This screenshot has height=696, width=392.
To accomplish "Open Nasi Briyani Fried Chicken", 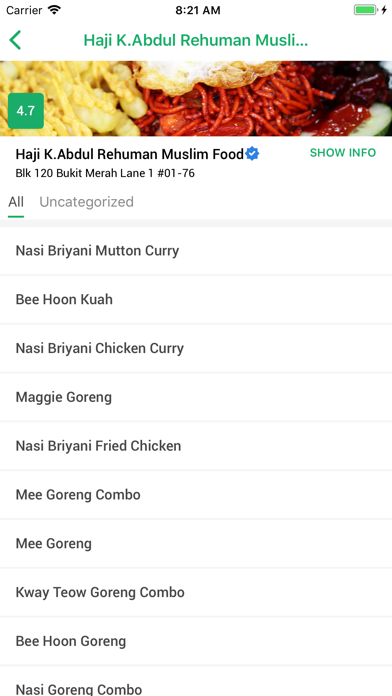I will tap(196, 446).
